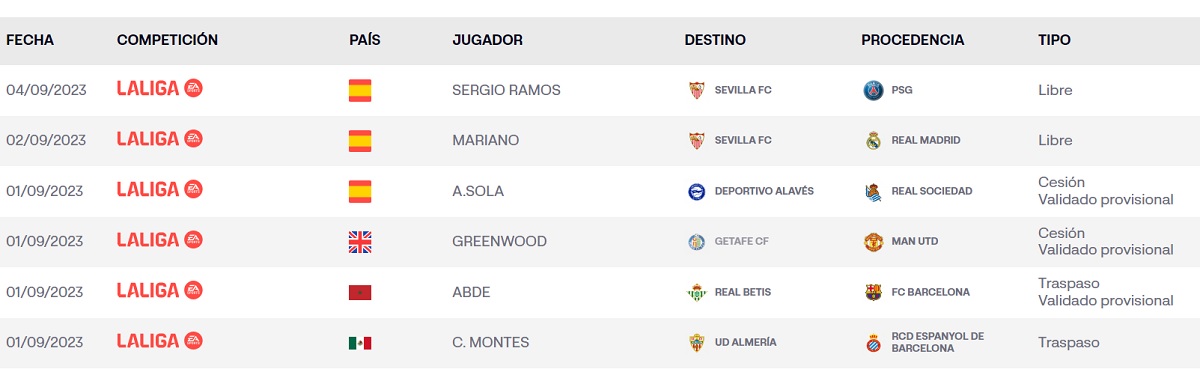Click the TIPO column header
1200x372 pixels.
click(x=1054, y=40)
